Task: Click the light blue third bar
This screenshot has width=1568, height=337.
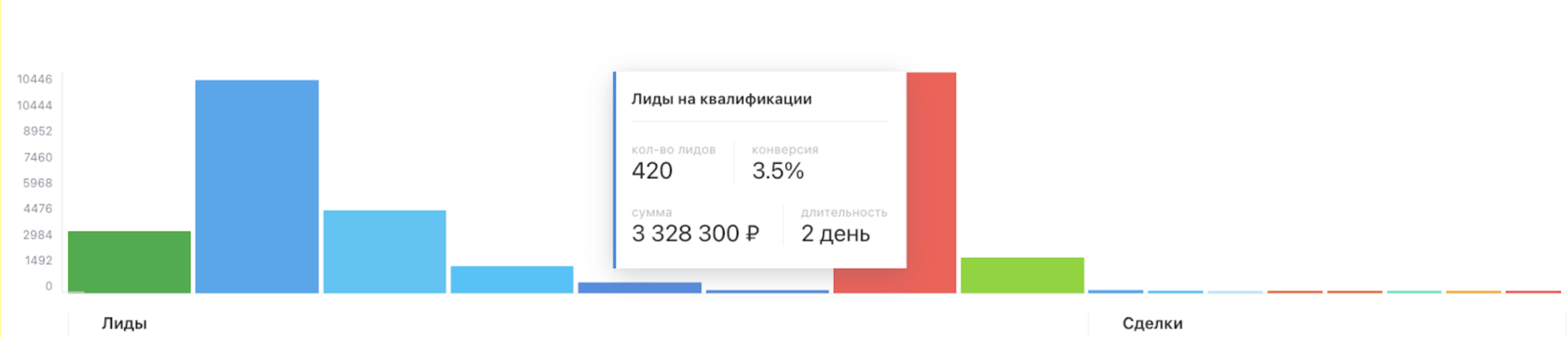Action: (385, 251)
